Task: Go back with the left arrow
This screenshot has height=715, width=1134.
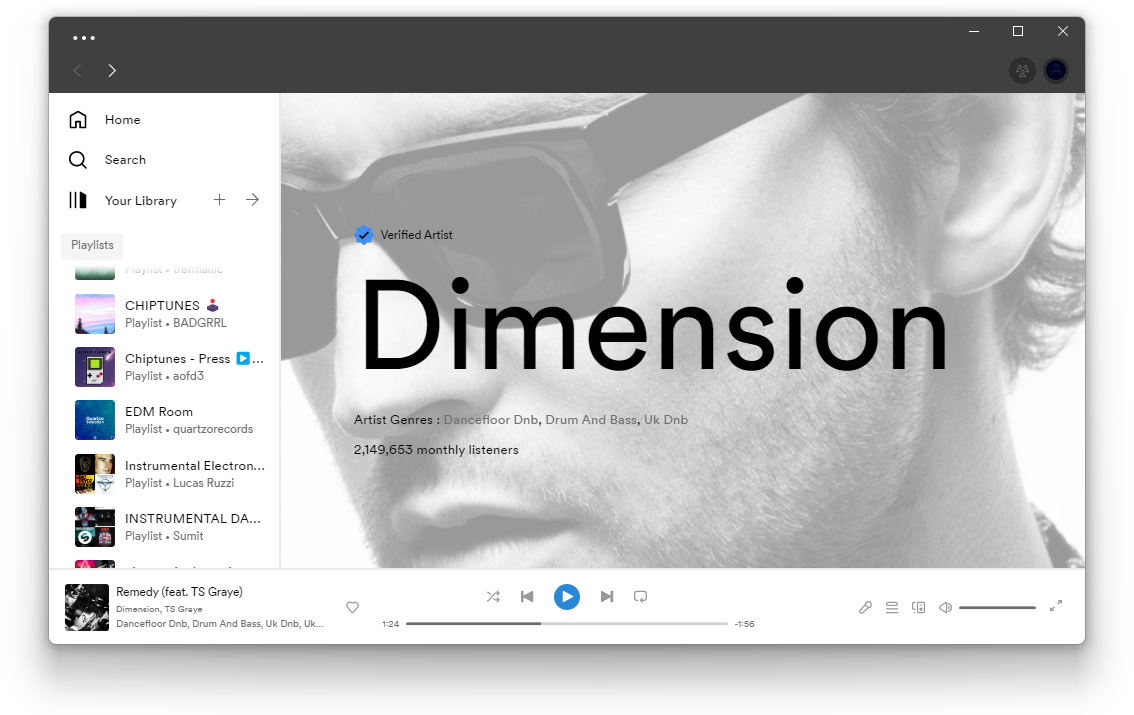Action: coord(77,70)
